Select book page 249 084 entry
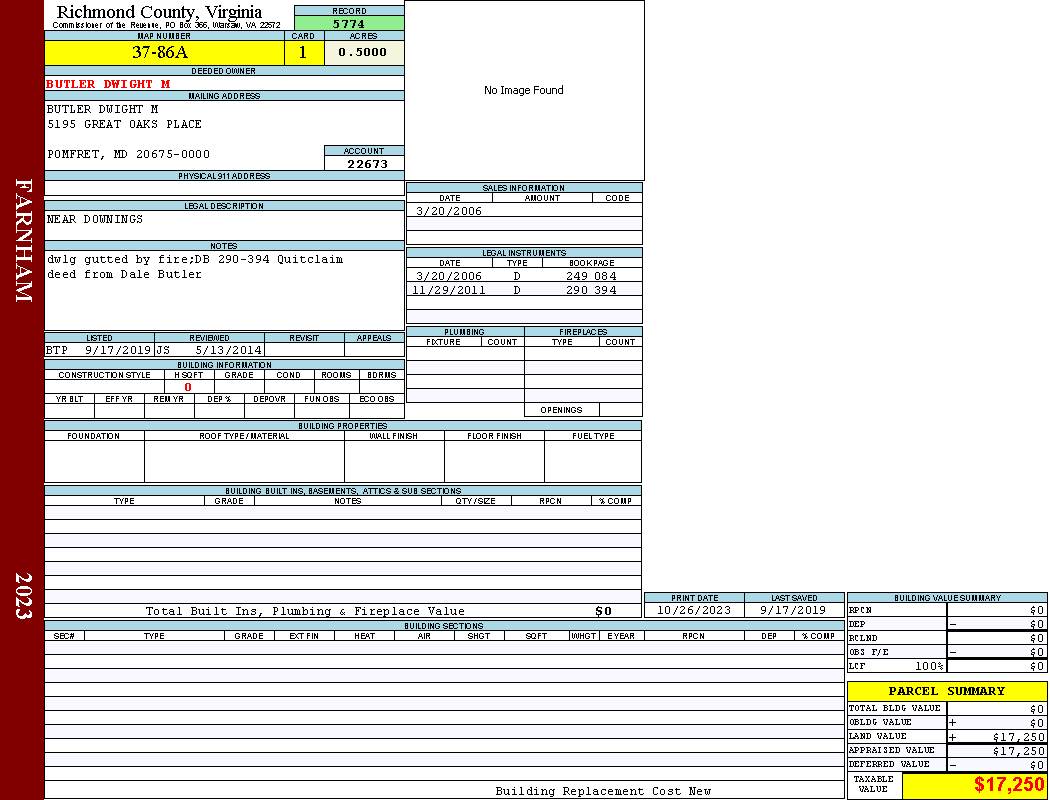Screen dimensions: 1050x800 pyautogui.click(x=590, y=276)
